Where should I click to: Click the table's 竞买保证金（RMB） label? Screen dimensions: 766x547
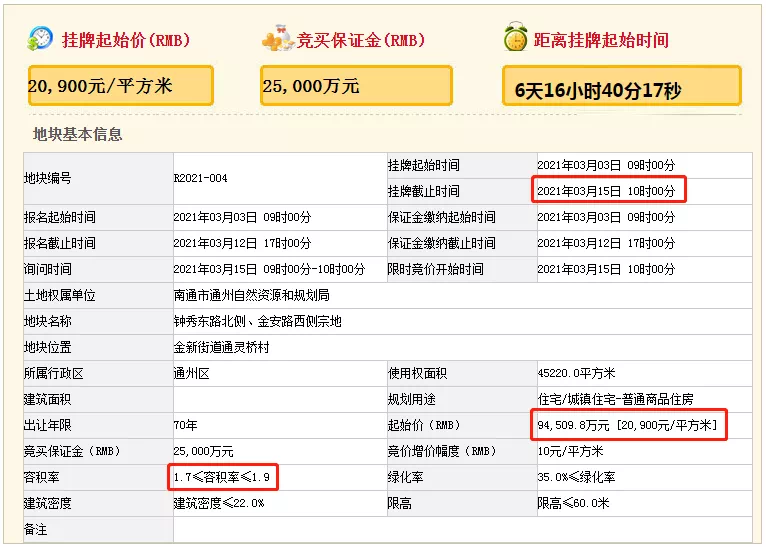[x=72, y=451]
